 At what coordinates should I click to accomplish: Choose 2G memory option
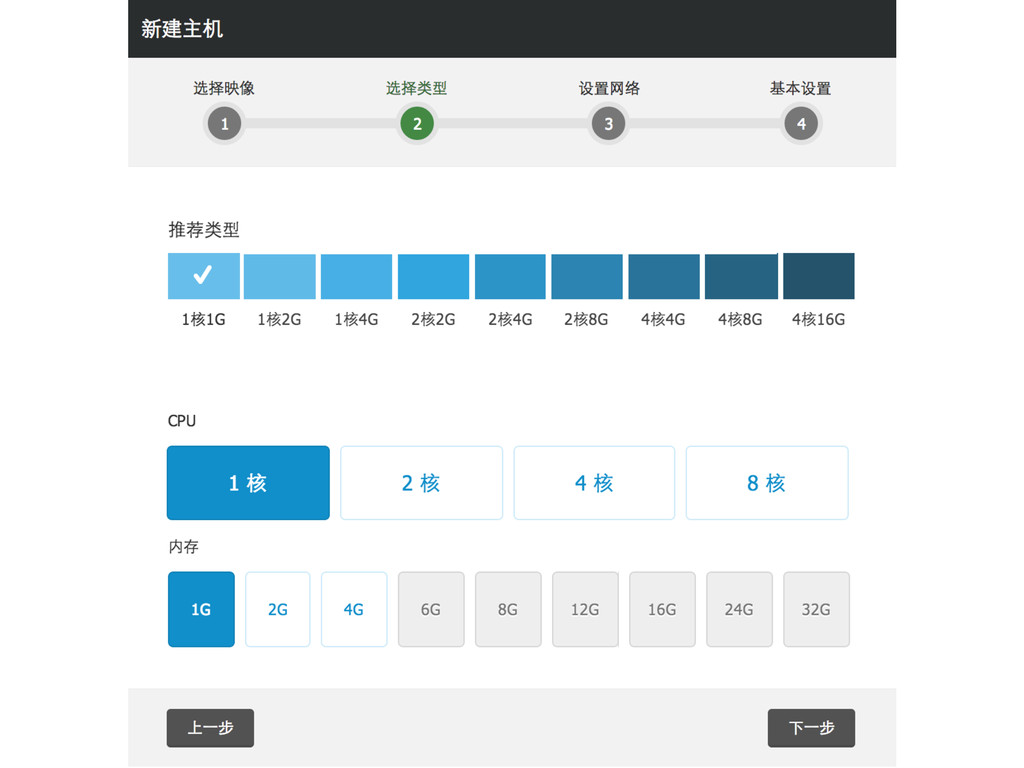(x=278, y=609)
